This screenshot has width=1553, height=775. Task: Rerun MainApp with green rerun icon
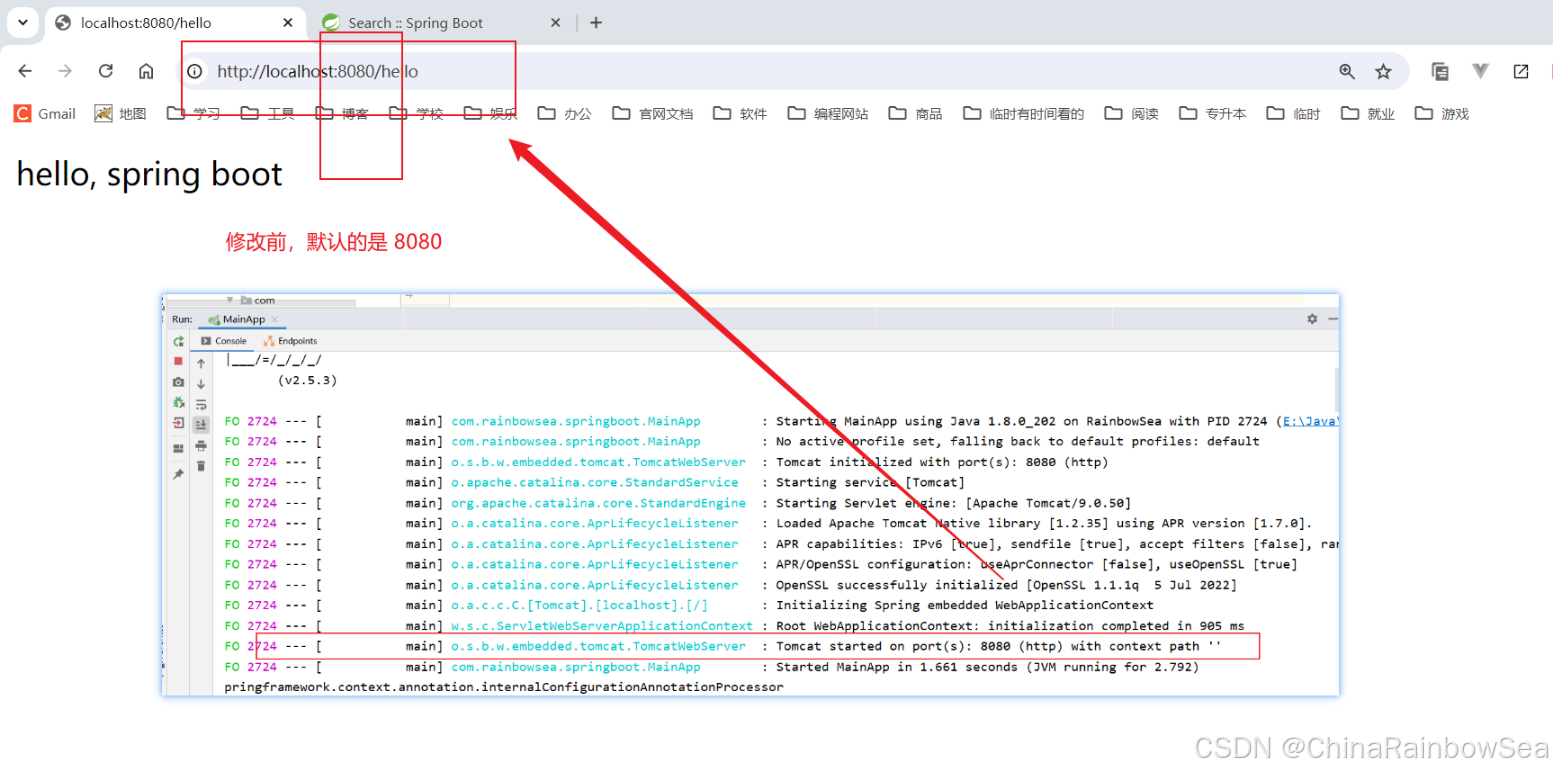pos(178,341)
